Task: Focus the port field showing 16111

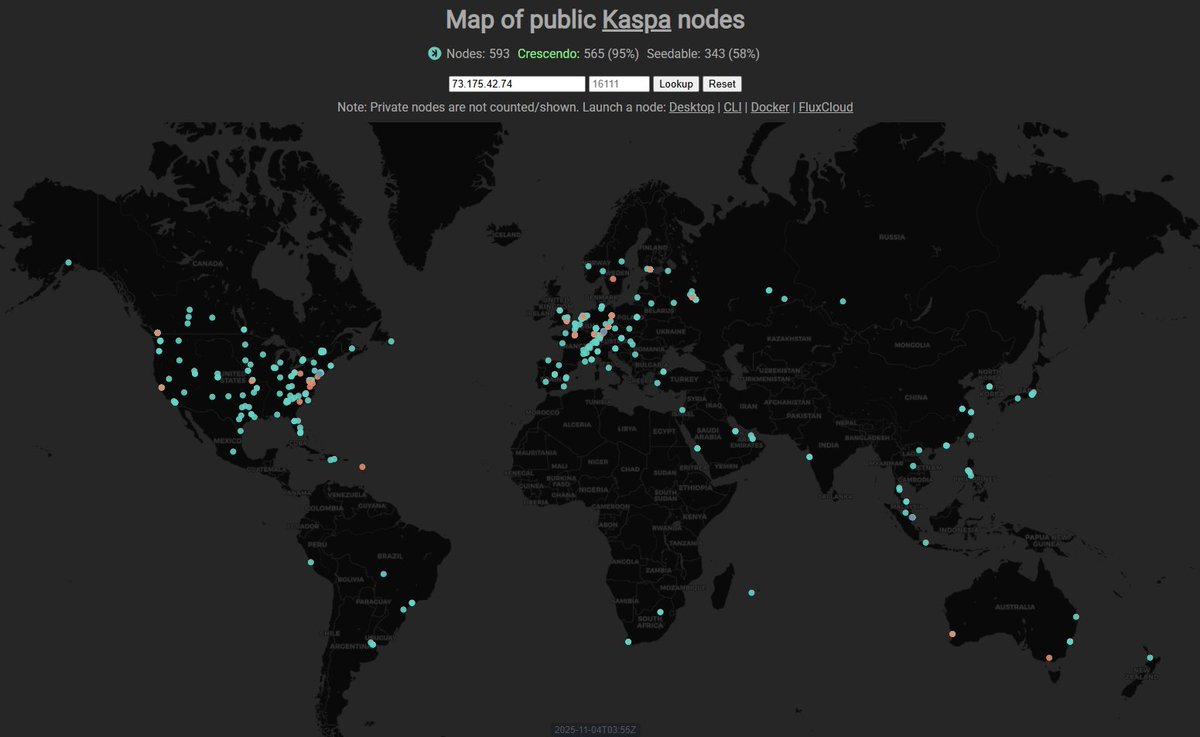Action: 619,84
